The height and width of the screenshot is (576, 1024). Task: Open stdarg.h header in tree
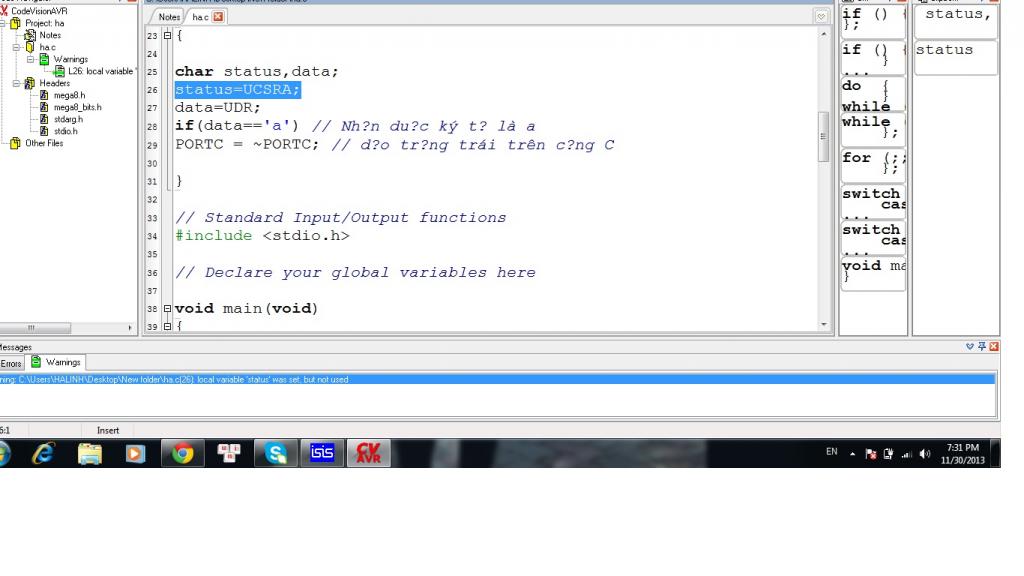coord(68,120)
